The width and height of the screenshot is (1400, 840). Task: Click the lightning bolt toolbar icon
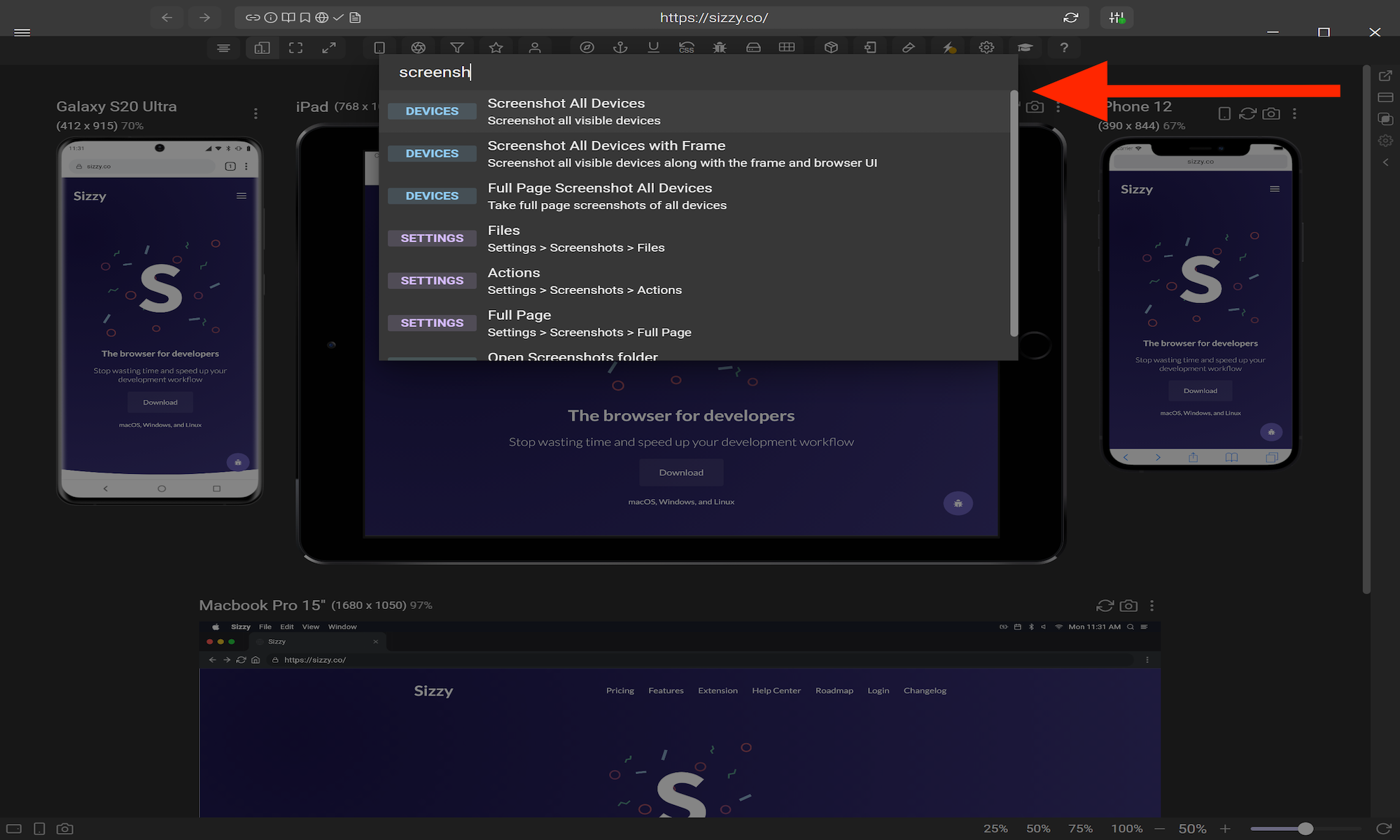948,48
